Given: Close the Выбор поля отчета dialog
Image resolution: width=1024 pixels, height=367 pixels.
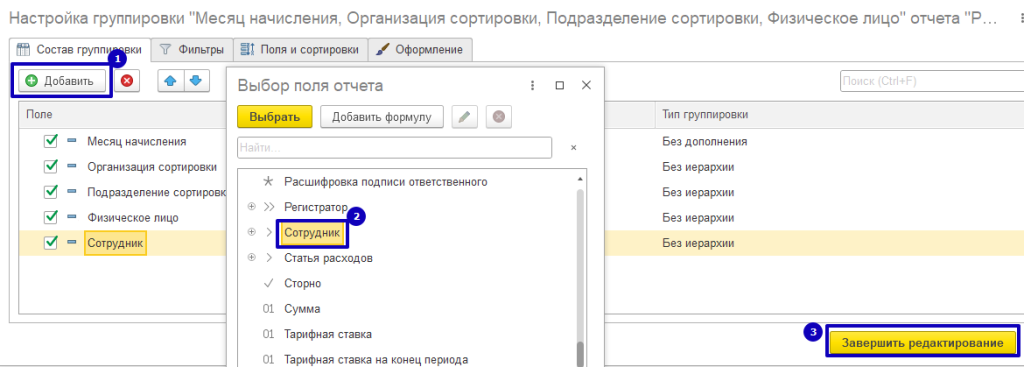Looking at the screenshot, I should coord(586,86).
